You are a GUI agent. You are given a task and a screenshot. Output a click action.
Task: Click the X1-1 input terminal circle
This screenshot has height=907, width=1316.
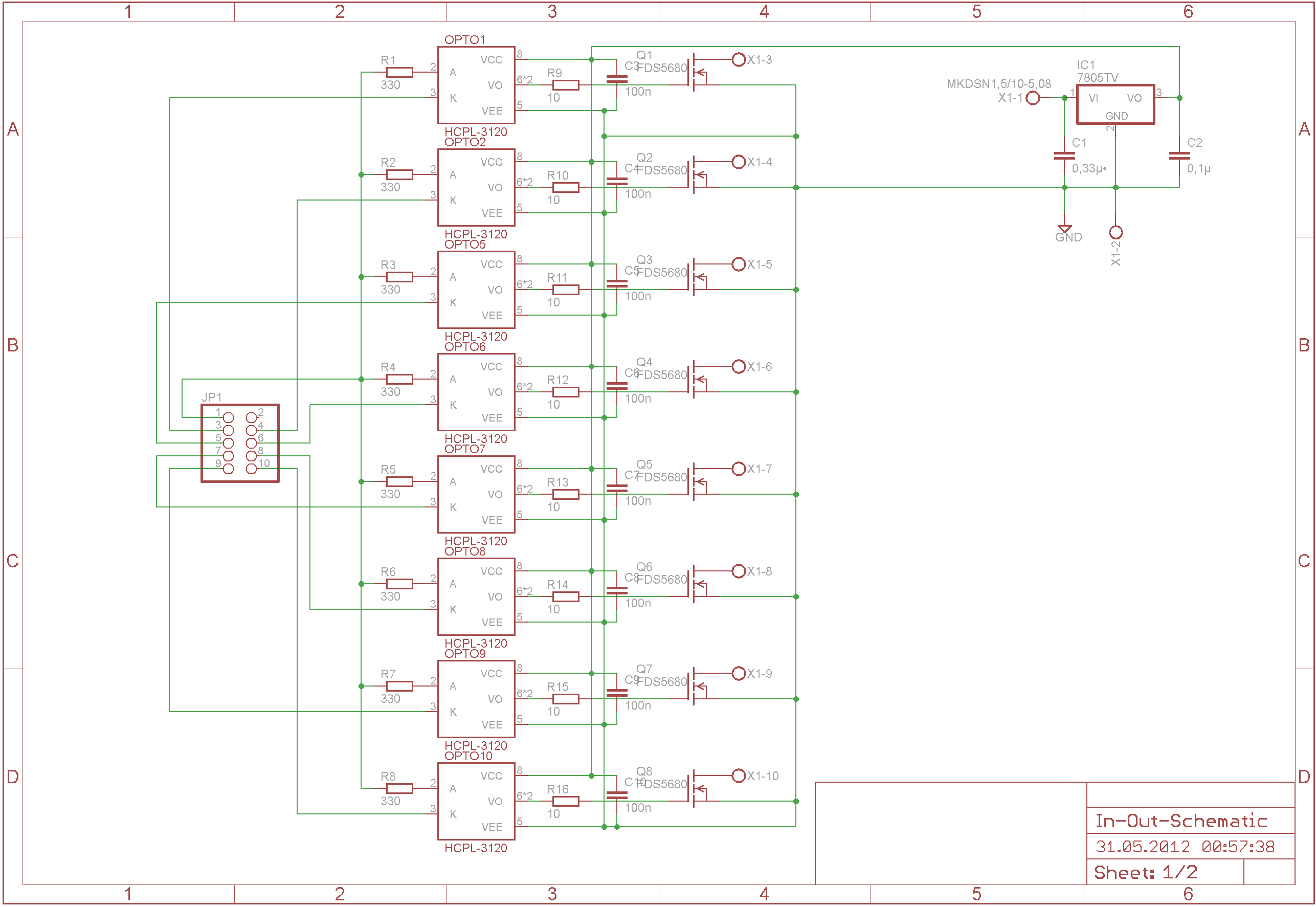1033,98
